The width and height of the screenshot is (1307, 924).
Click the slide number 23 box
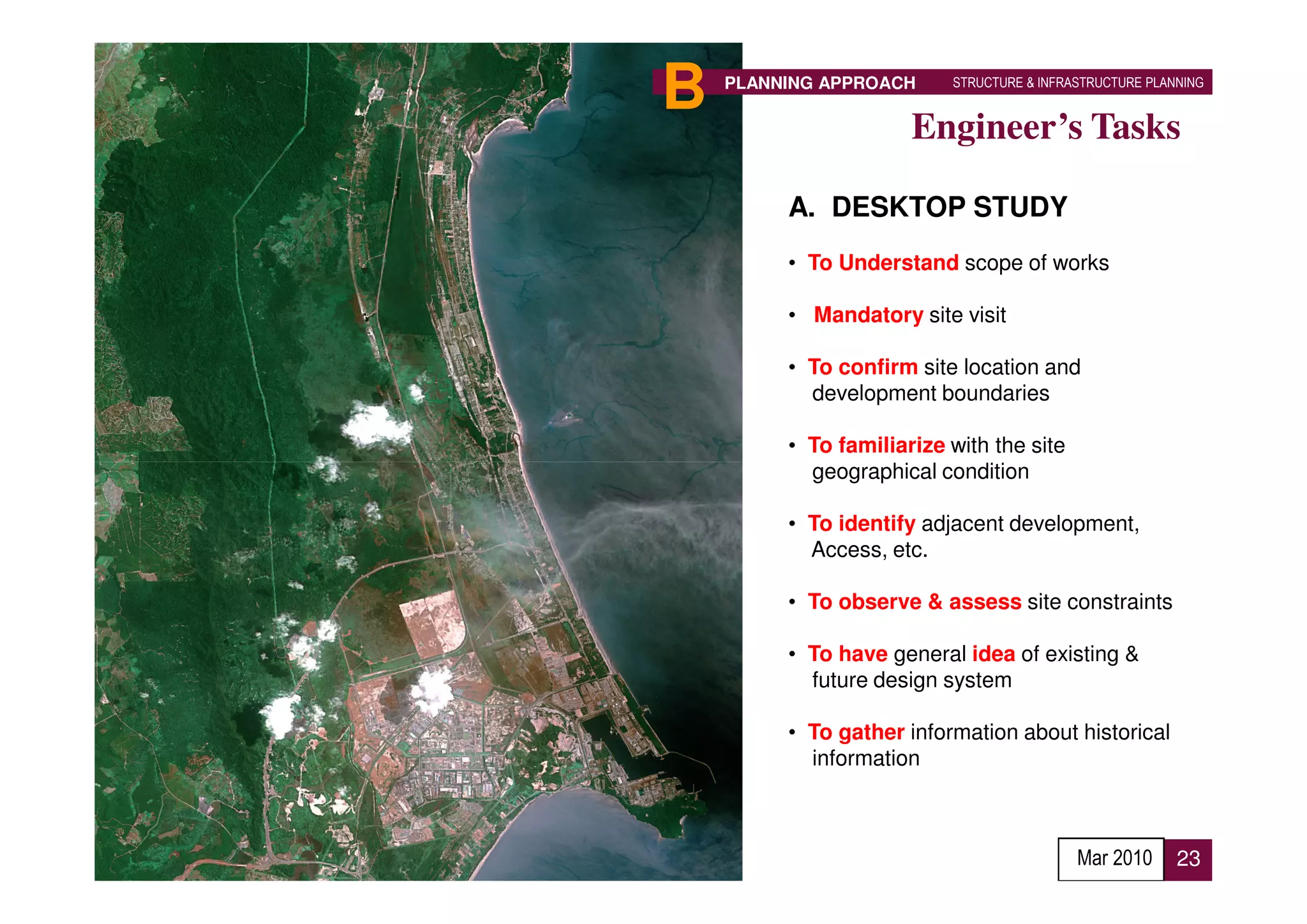[1188, 860]
